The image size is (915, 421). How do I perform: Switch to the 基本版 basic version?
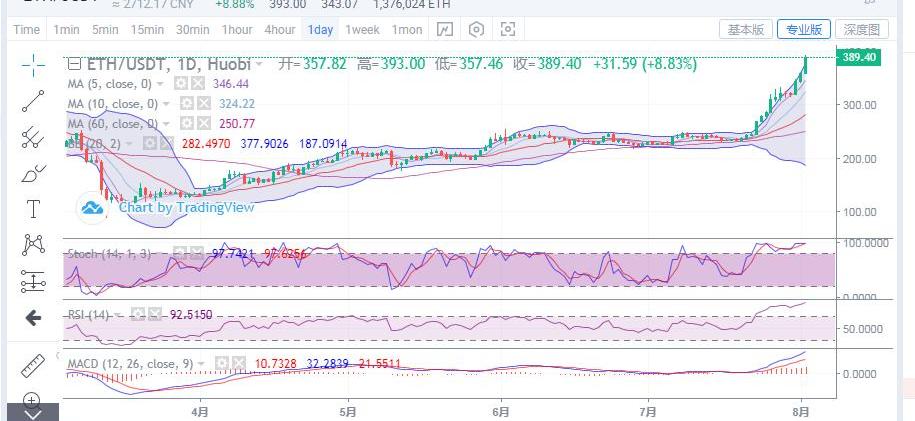pos(746,29)
